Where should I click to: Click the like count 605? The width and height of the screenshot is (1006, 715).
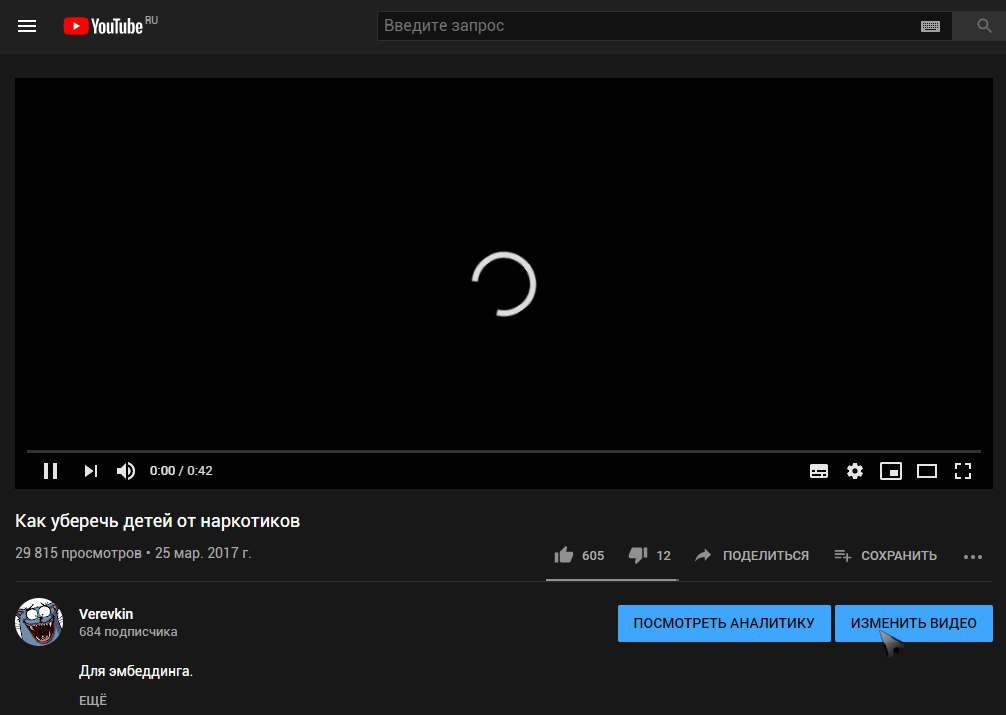(x=593, y=556)
